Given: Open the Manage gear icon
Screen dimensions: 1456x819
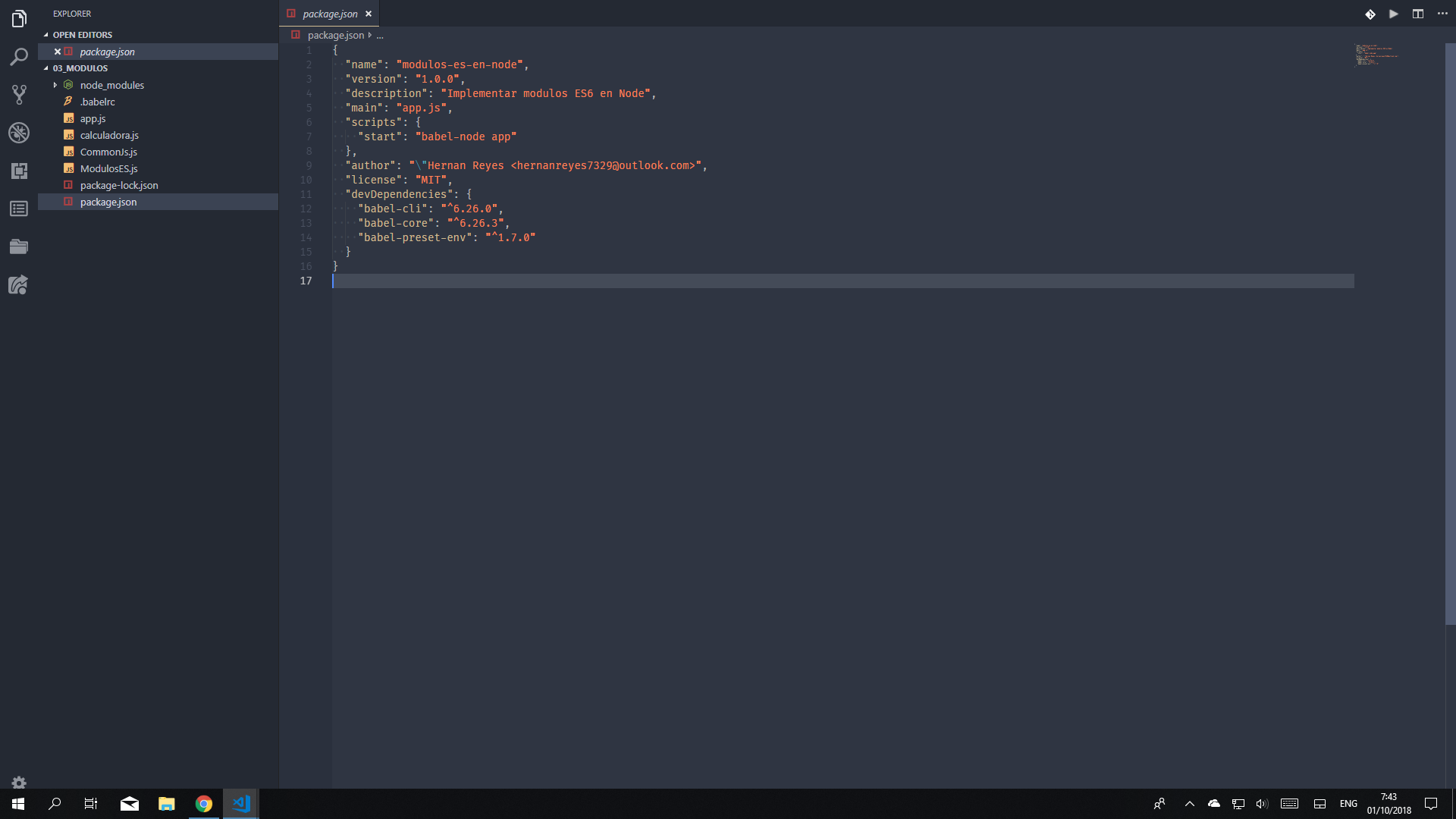Looking at the screenshot, I should coord(19,782).
